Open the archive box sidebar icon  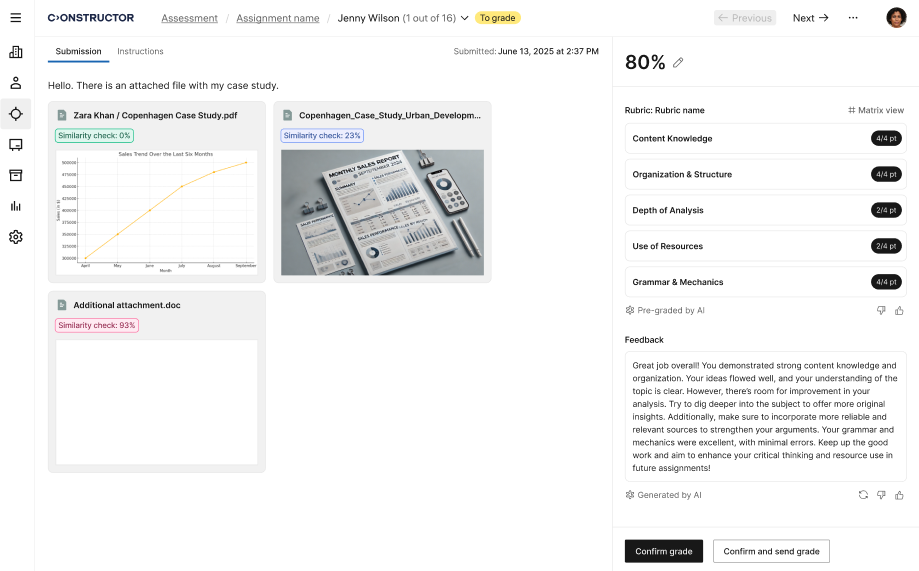[15, 175]
